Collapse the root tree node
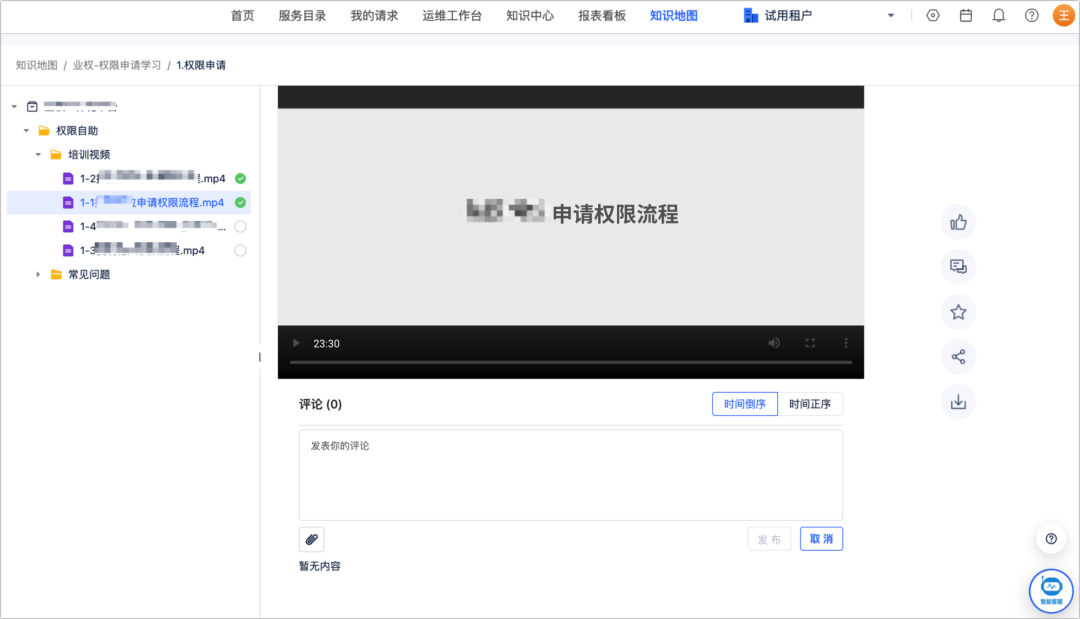Viewport: 1080px width, 619px height. pos(14,107)
